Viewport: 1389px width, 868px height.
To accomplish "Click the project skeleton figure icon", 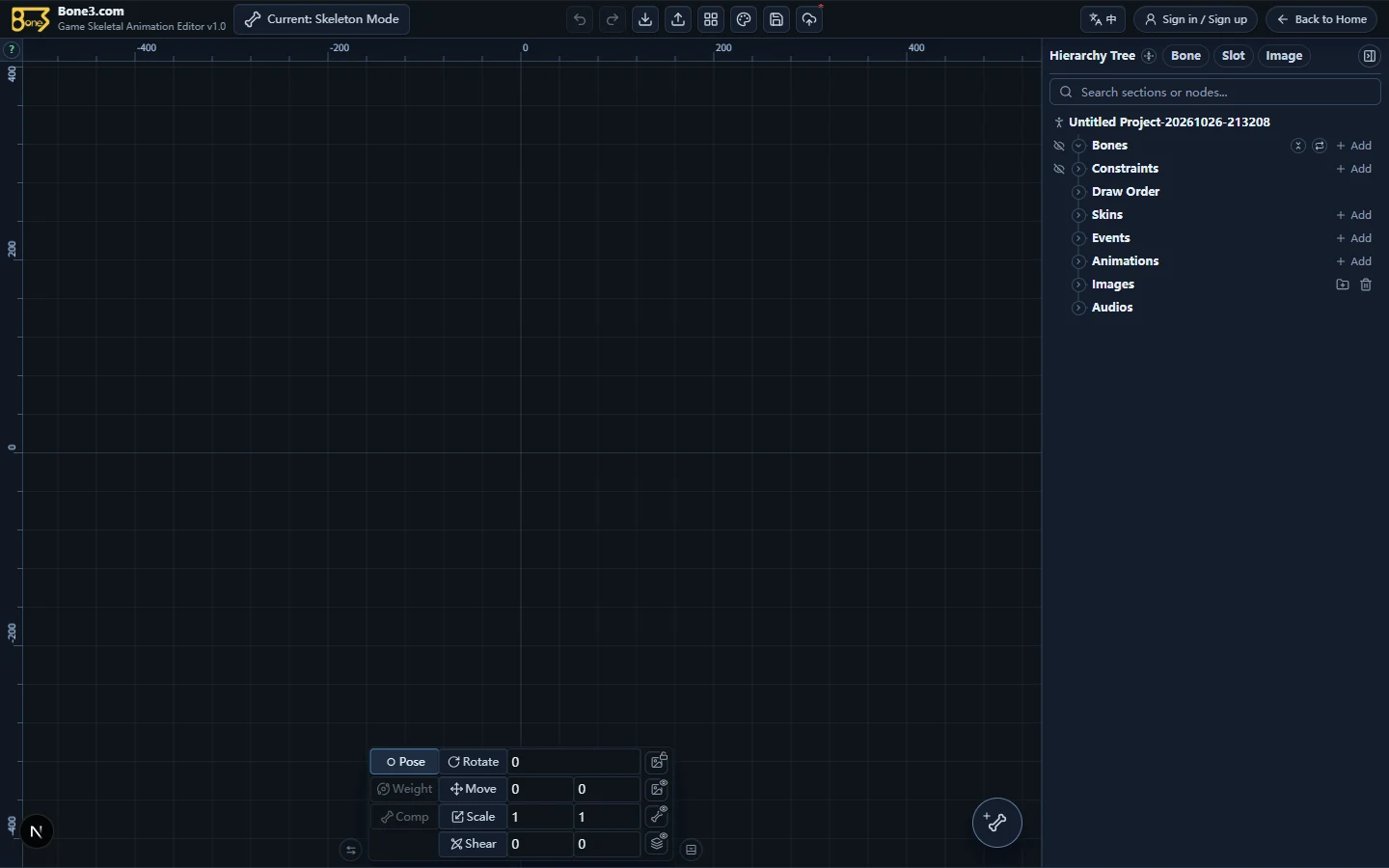I will [x=1058, y=122].
